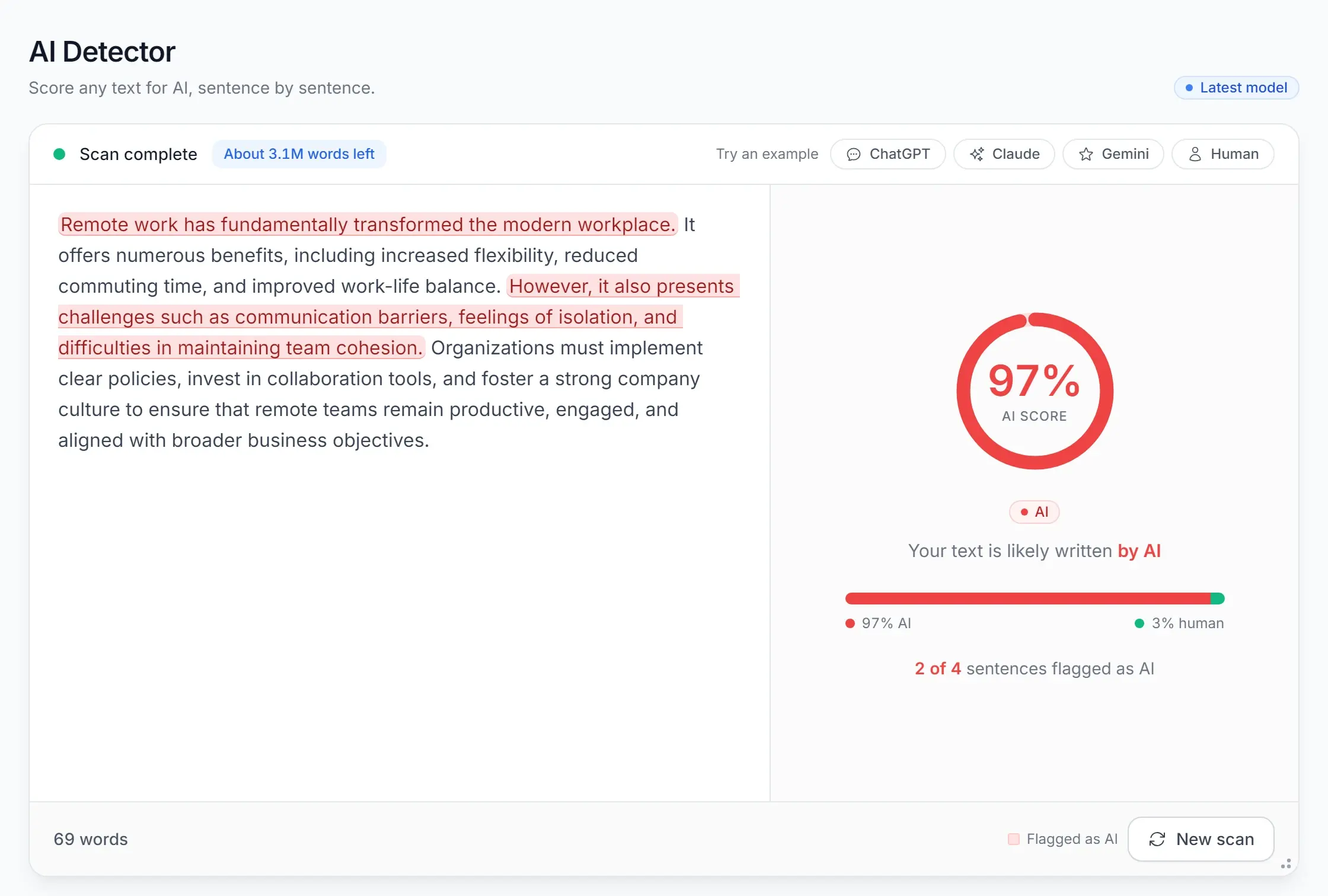Viewport: 1328px width, 896px height.
Task: Click the 'Scan complete' status text
Action: click(138, 154)
